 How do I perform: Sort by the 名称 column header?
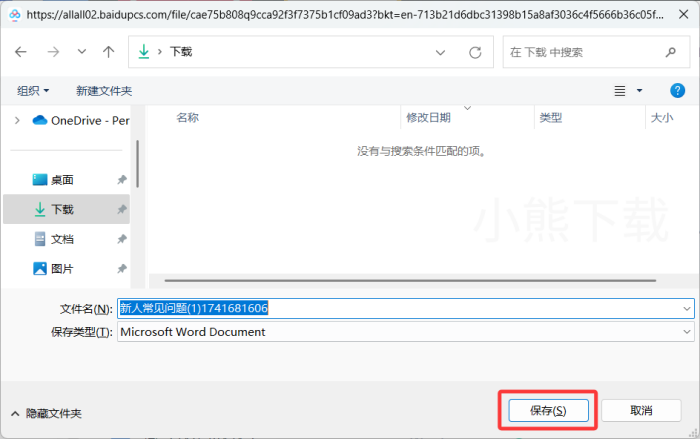click(188, 118)
